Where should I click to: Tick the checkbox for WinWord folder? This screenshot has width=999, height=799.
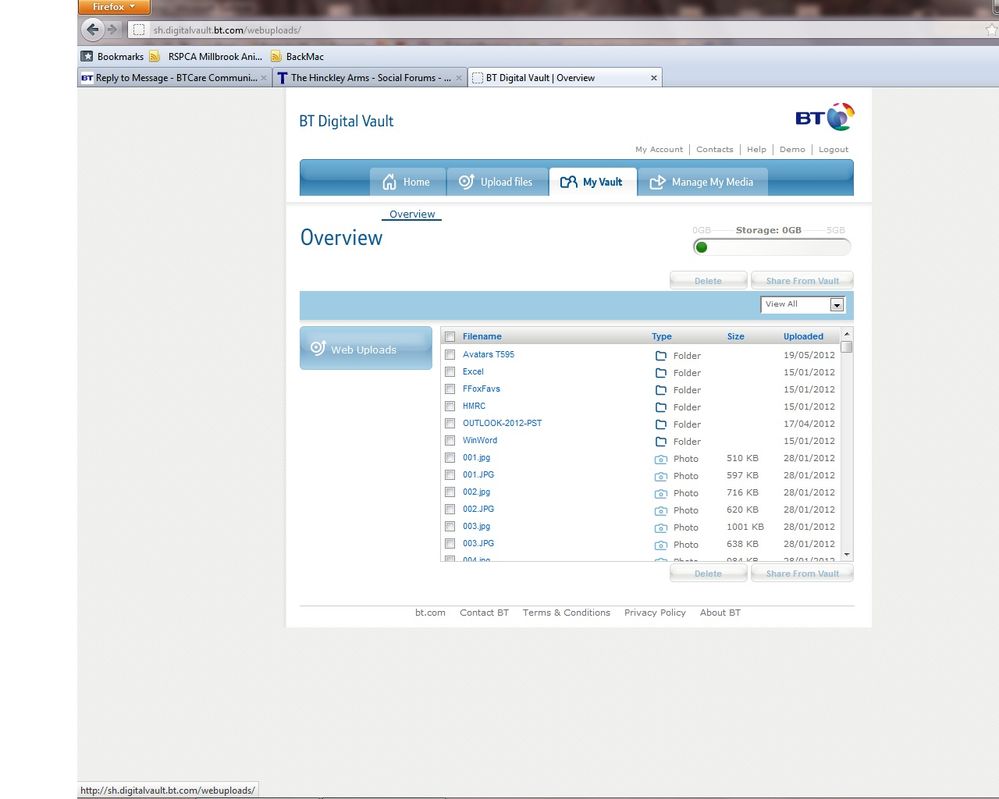[450, 440]
